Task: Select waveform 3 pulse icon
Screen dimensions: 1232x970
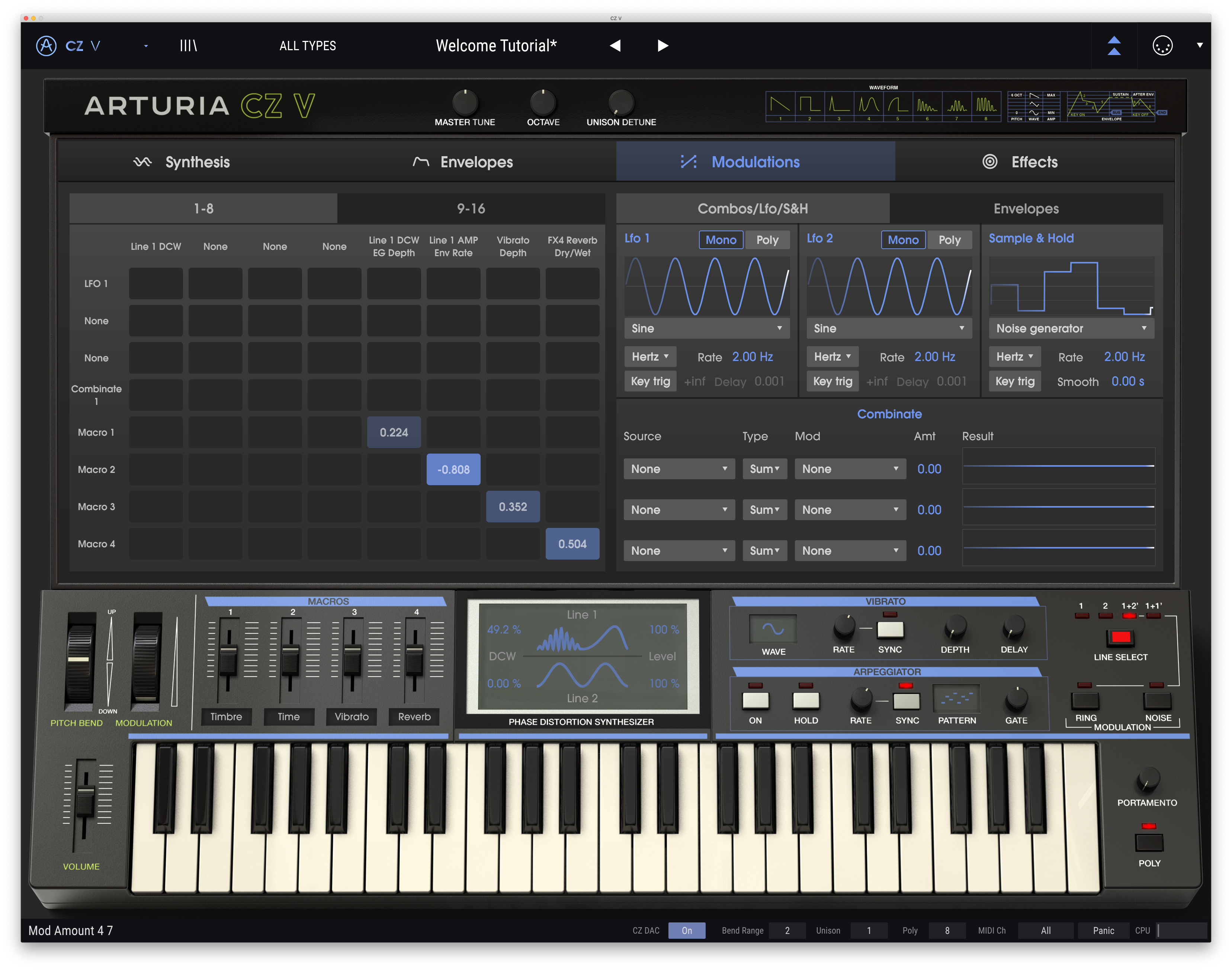Action: click(x=839, y=106)
